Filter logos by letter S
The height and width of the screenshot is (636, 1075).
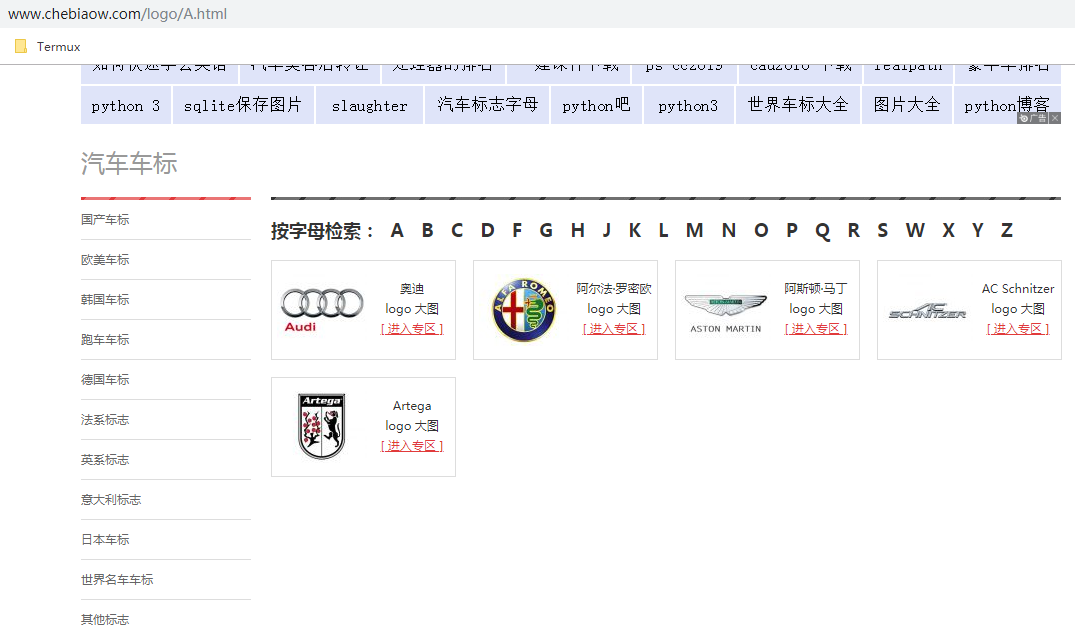point(882,230)
